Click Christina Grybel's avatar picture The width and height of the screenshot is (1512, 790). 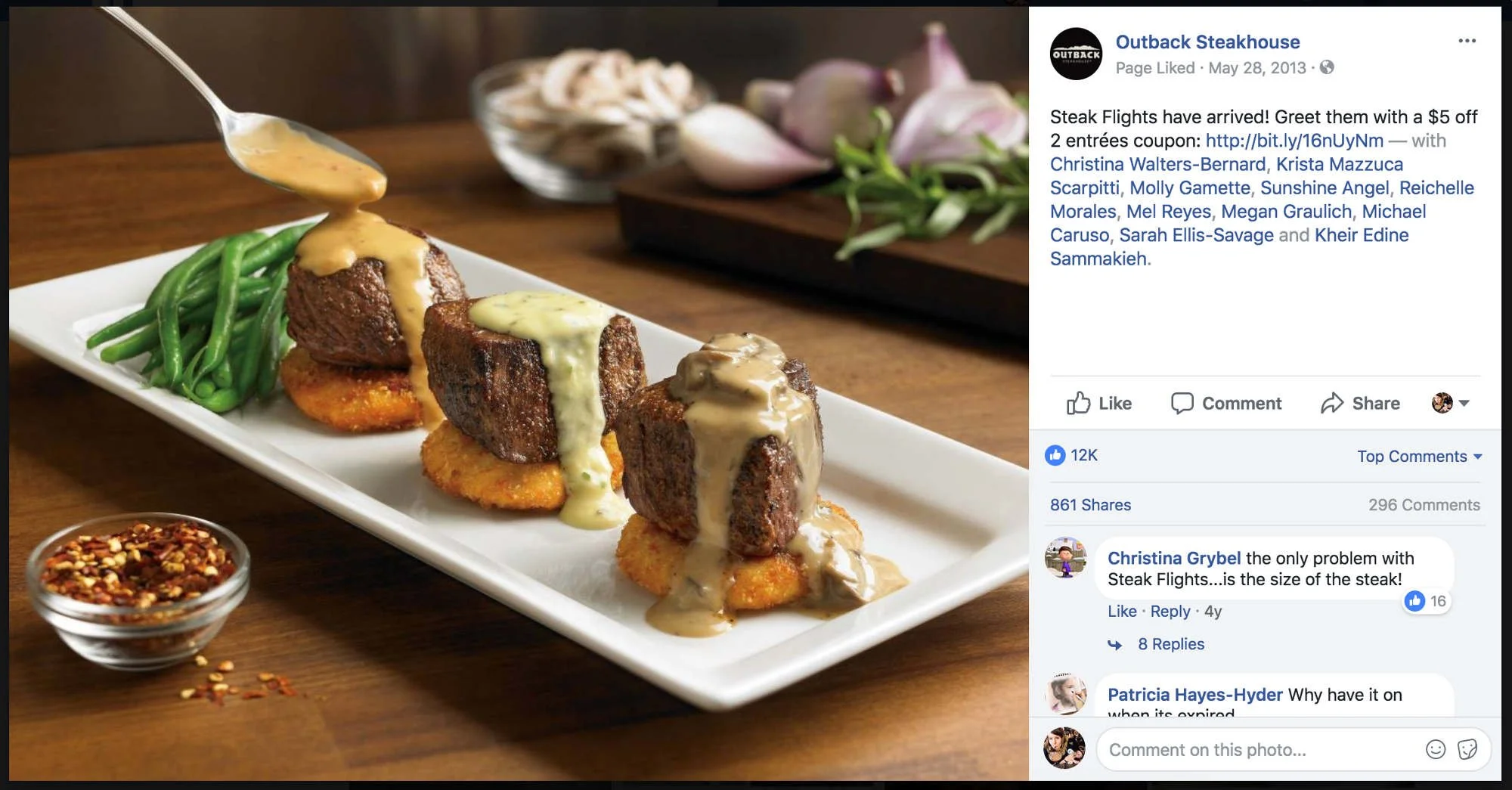(1065, 558)
